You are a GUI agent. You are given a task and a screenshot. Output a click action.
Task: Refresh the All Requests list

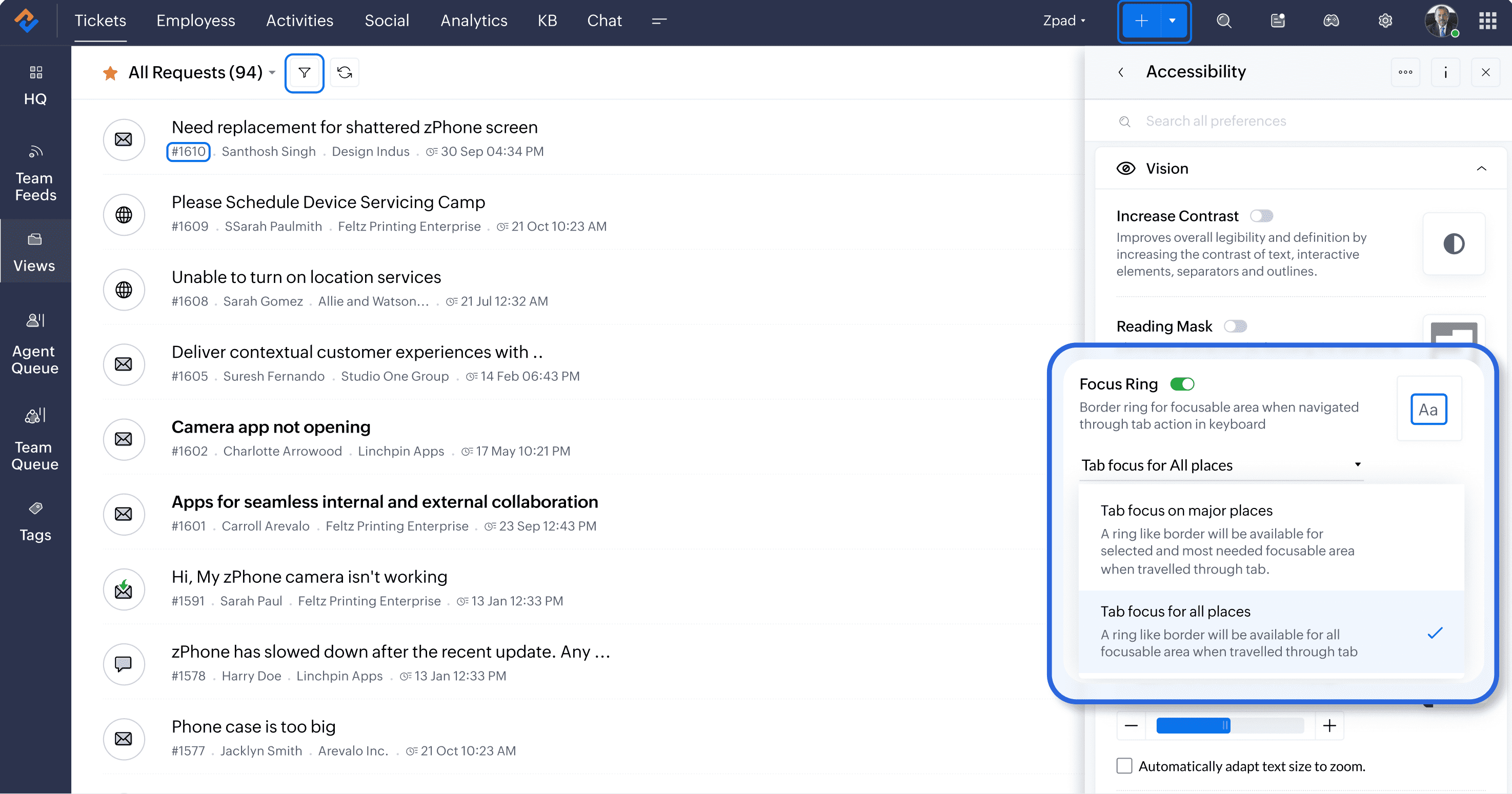(345, 72)
